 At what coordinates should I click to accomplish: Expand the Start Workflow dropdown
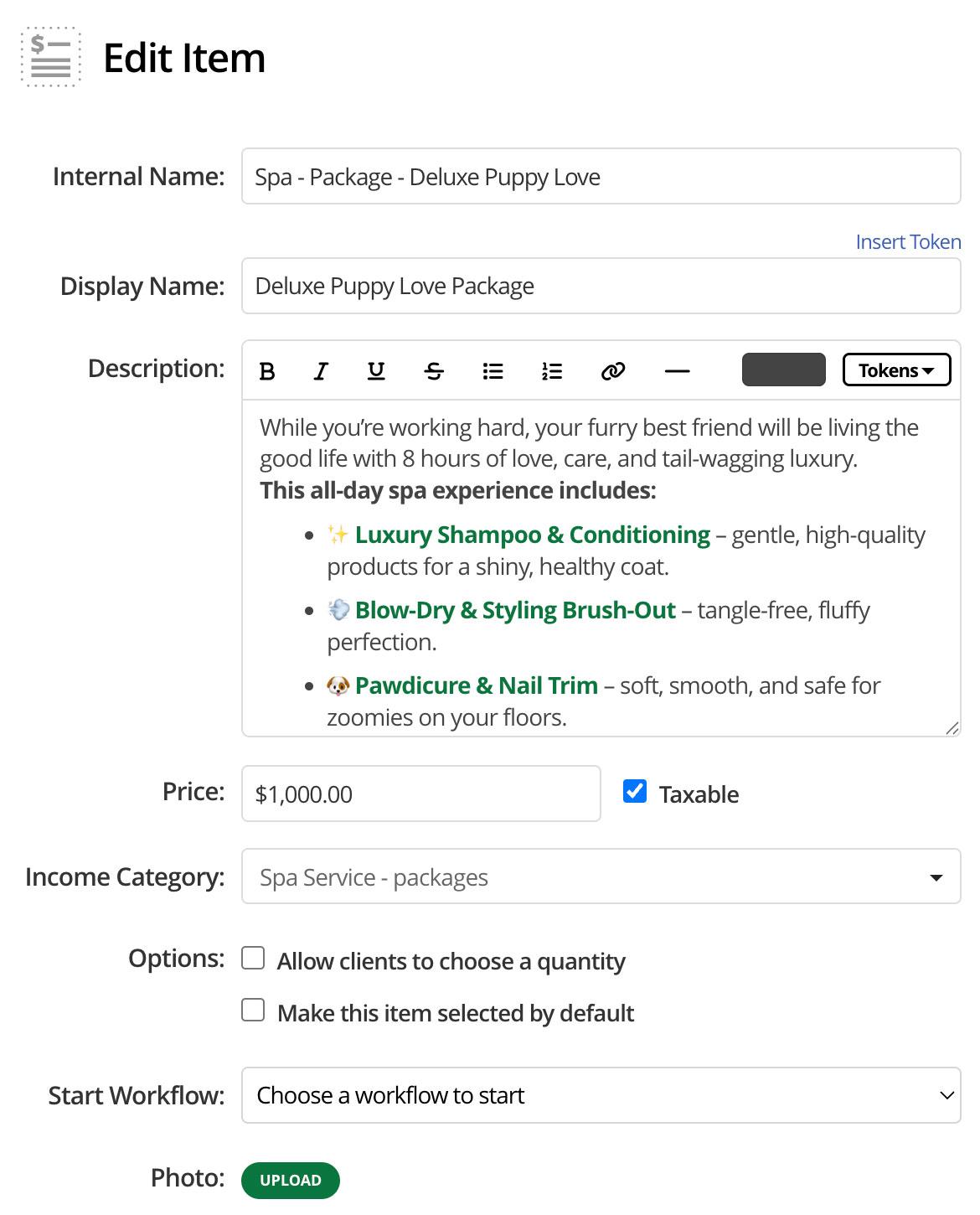(601, 1095)
